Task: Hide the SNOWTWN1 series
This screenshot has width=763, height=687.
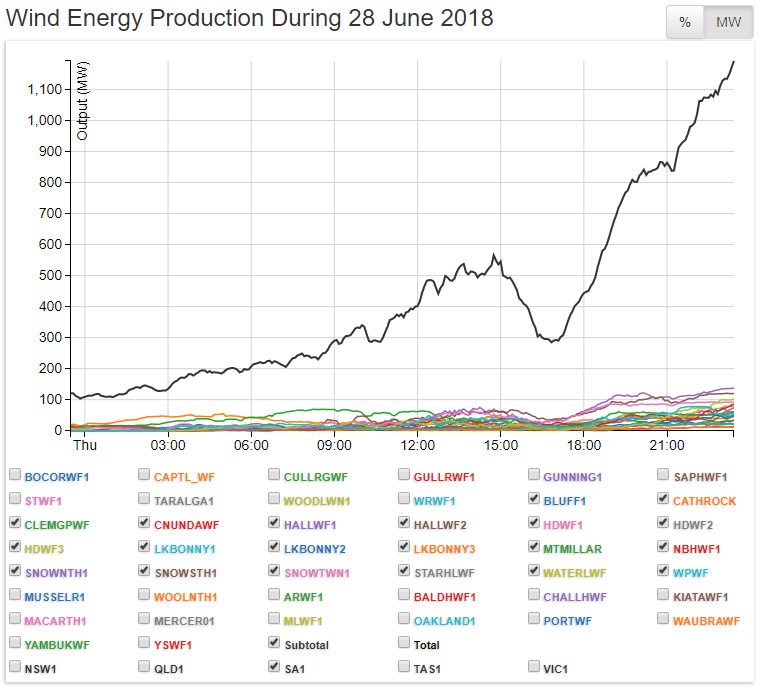Action: [x=275, y=571]
